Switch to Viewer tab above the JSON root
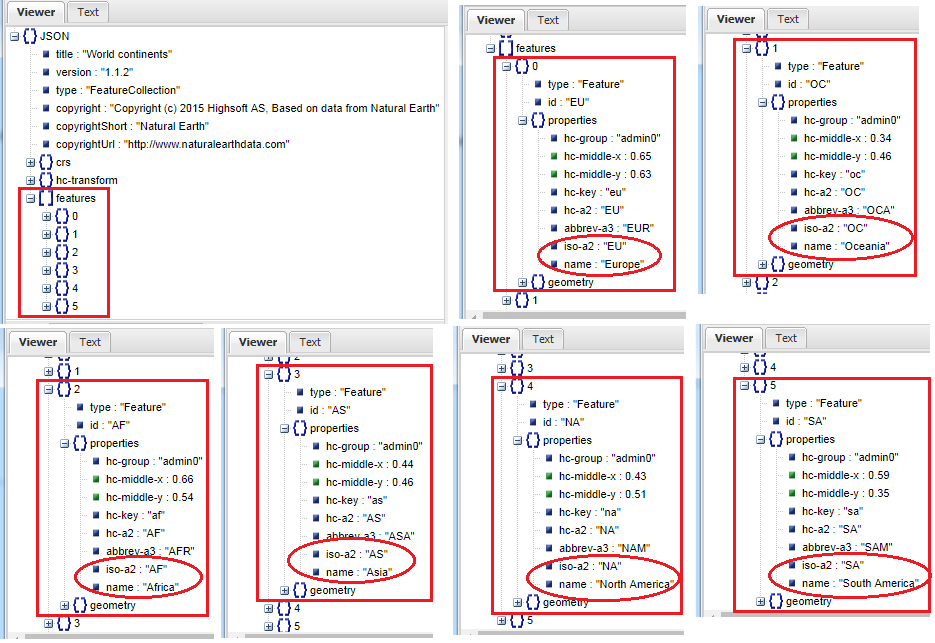The image size is (935, 643). click(37, 12)
